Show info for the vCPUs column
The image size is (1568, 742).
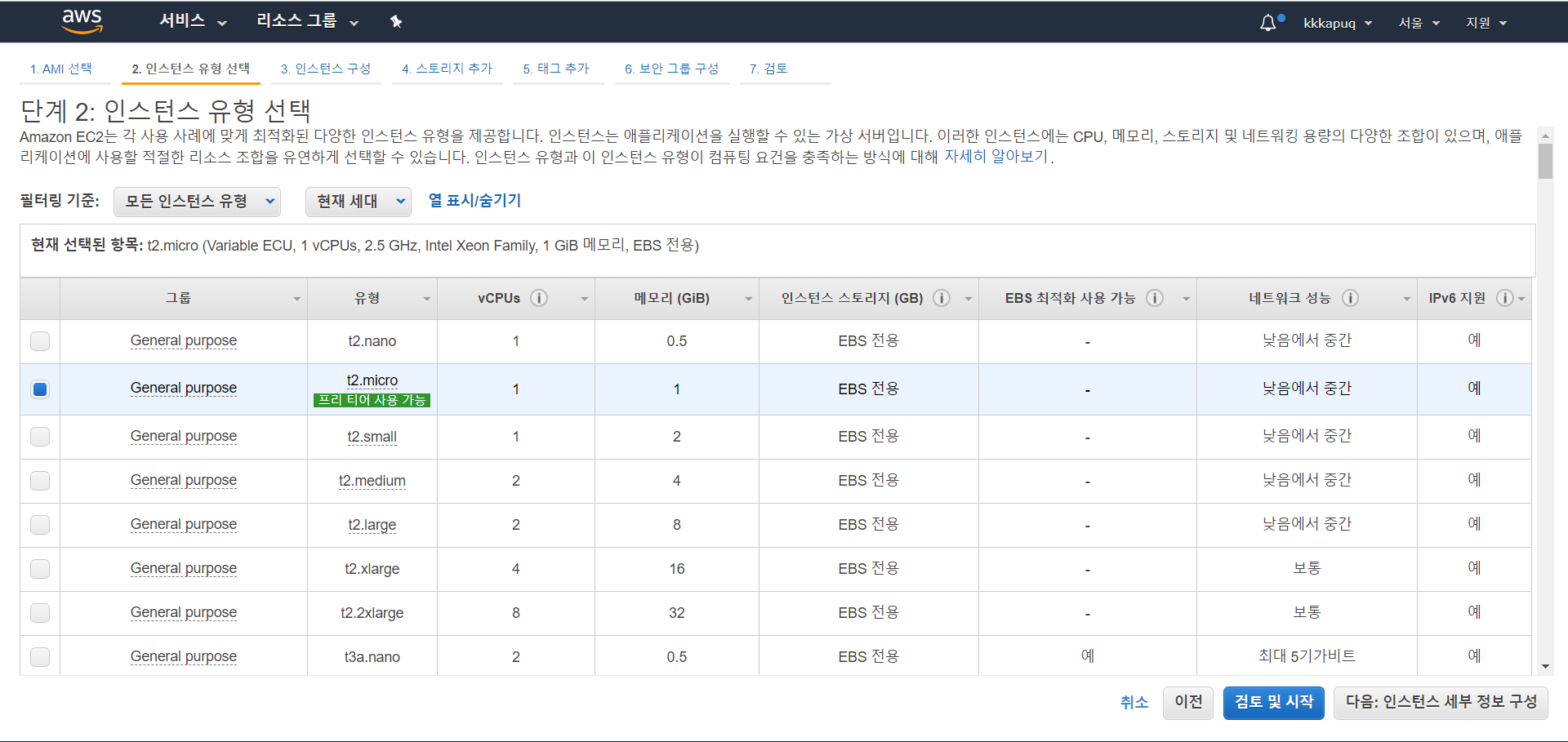[x=539, y=298]
